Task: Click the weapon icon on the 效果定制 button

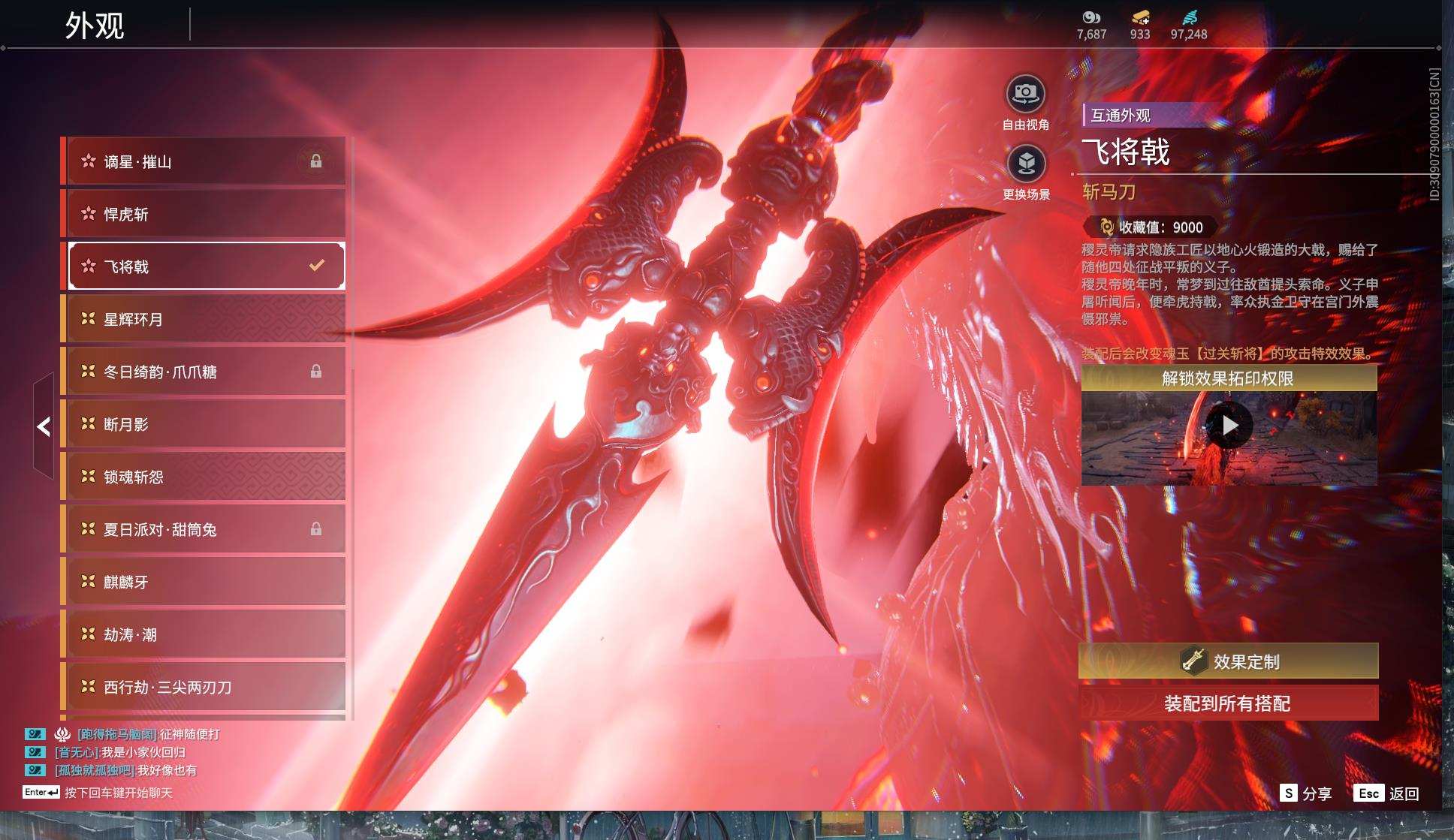Action: coord(1193,660)
